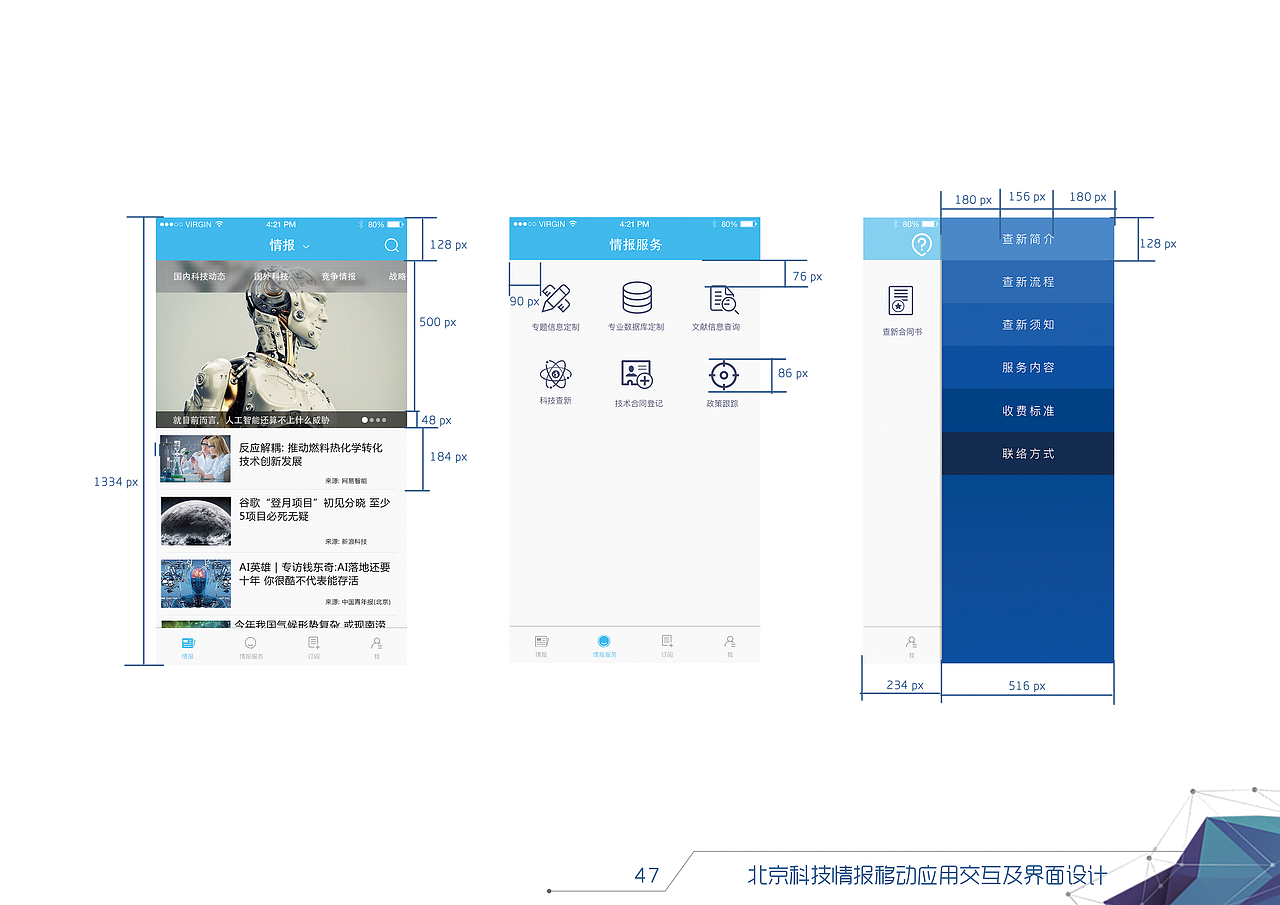Viewport: 1280px width, 905px height.
Task: Open the search magnifier in 情报 header
Action: pyautogui.click(x=391, y=244)
